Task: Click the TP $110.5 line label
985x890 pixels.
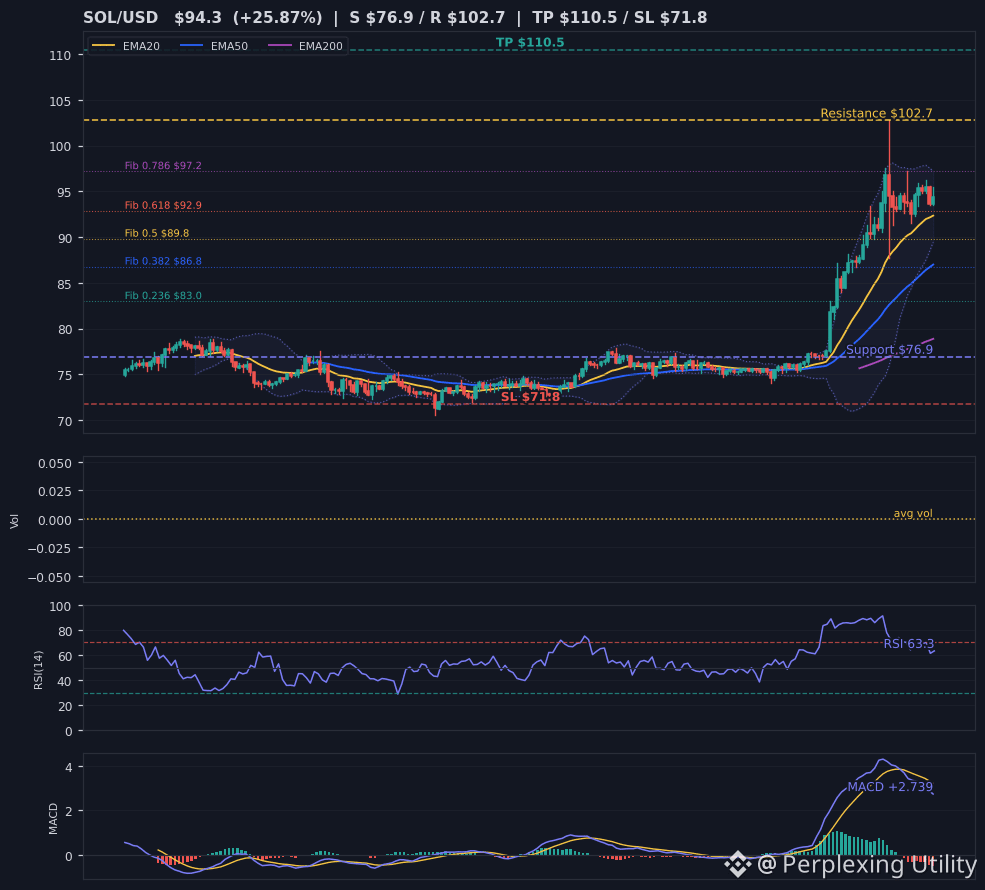Action: point(530,42)
